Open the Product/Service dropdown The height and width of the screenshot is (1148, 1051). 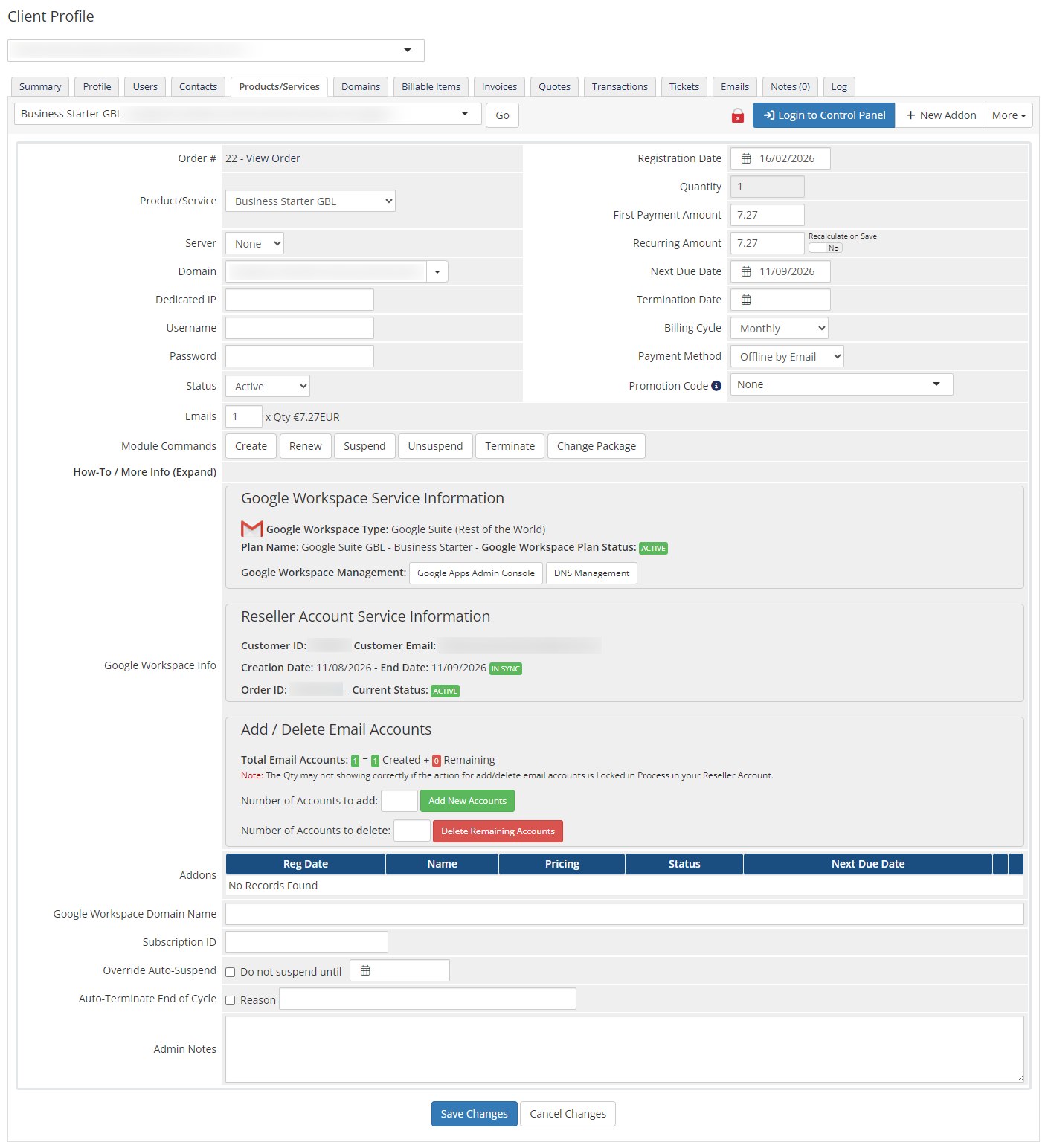coord(310,201)
